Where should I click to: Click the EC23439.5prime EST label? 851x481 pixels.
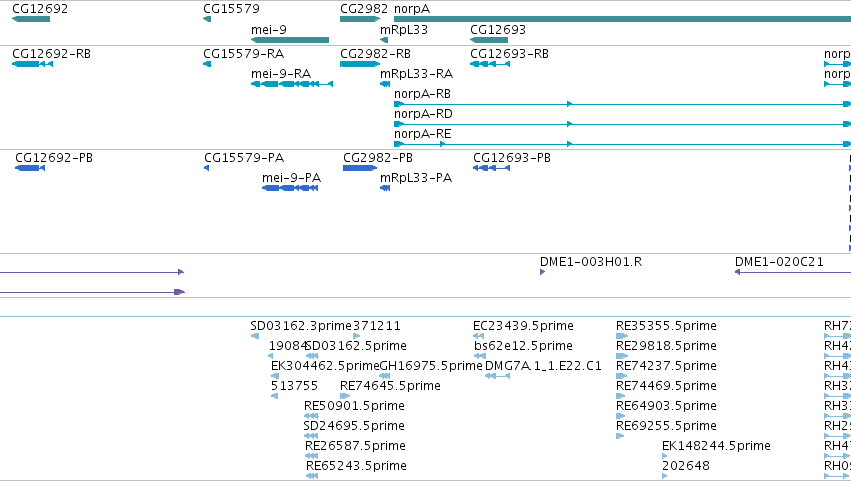point(523,326)
